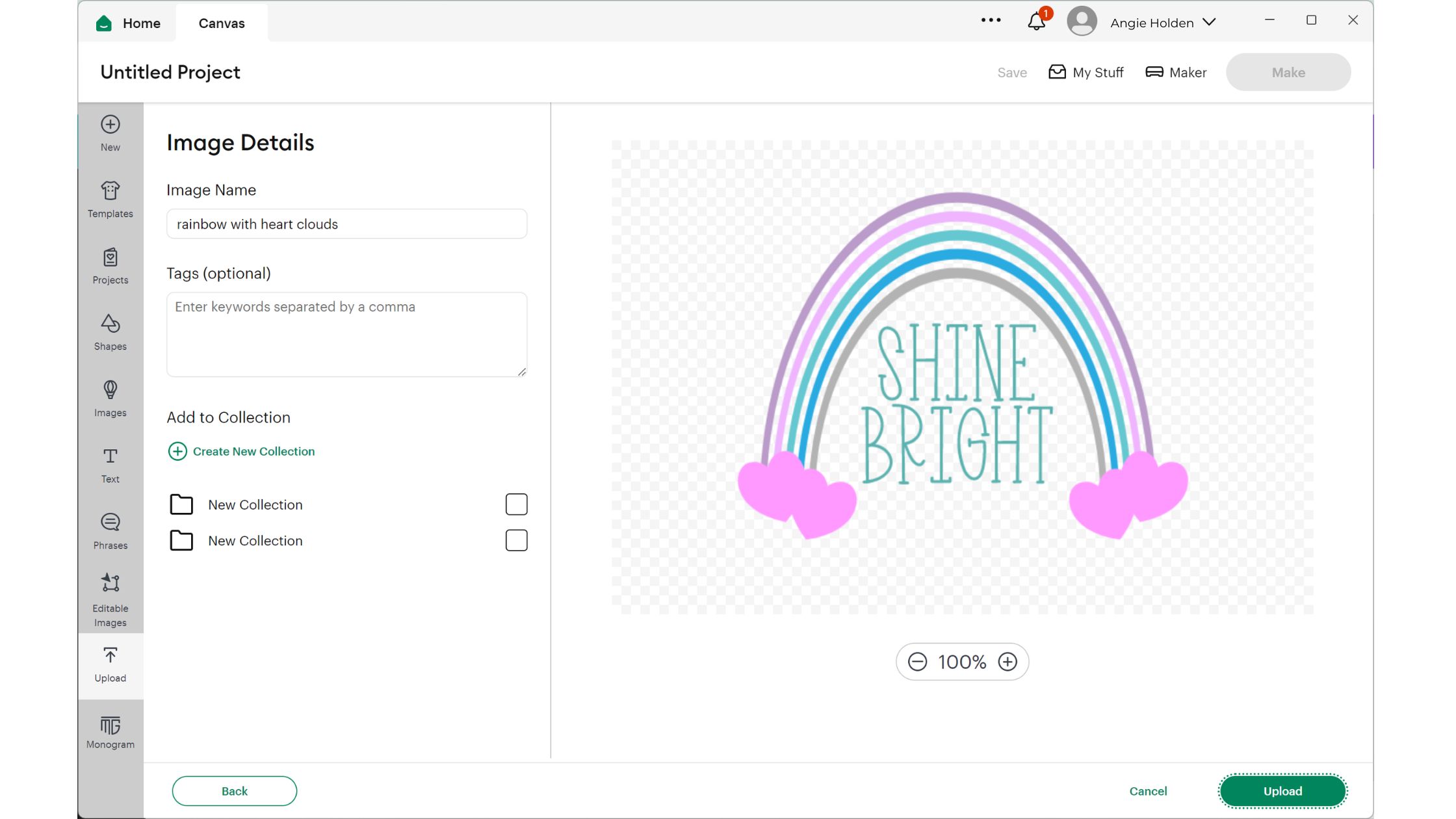The image size is (1456, 819).
Task: Switch to the Canvas tab
Action: click(222, 23)
